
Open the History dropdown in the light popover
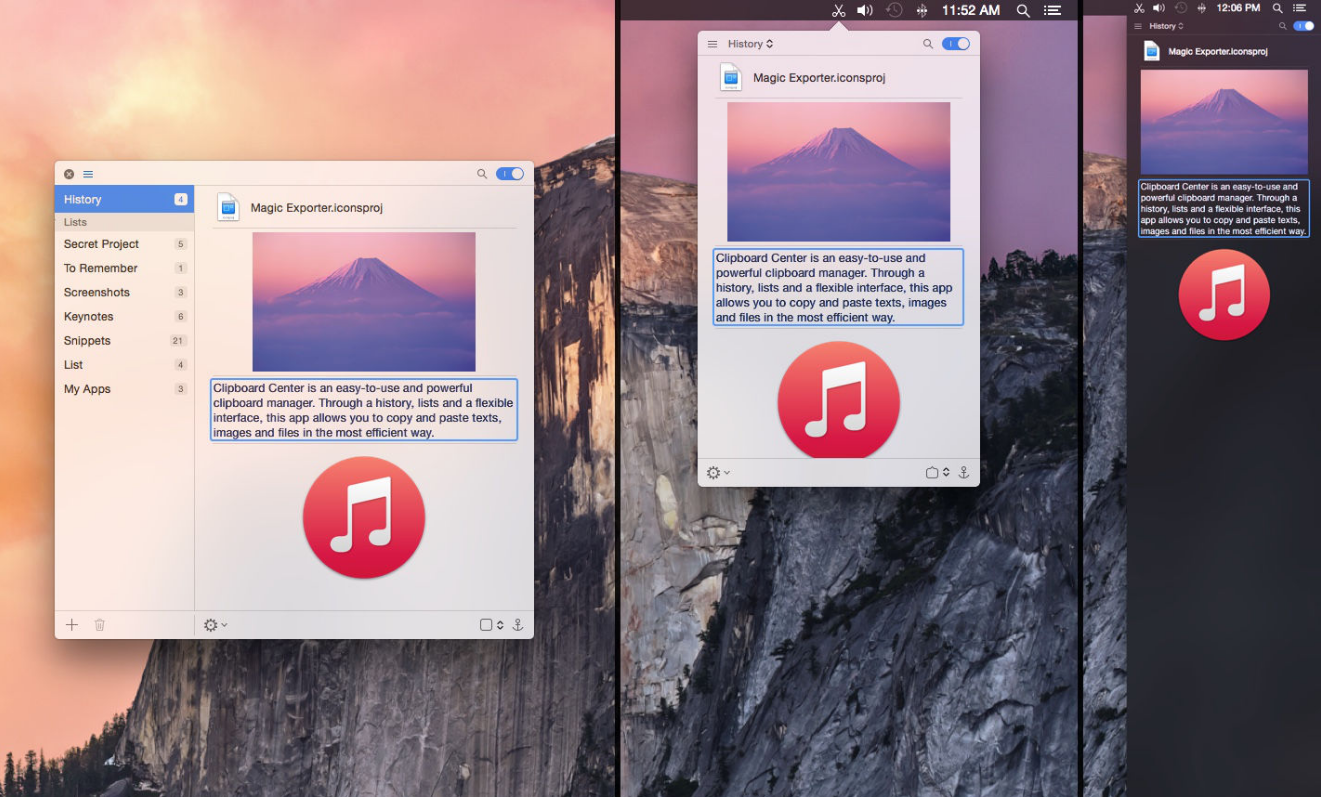pos(750,44)
